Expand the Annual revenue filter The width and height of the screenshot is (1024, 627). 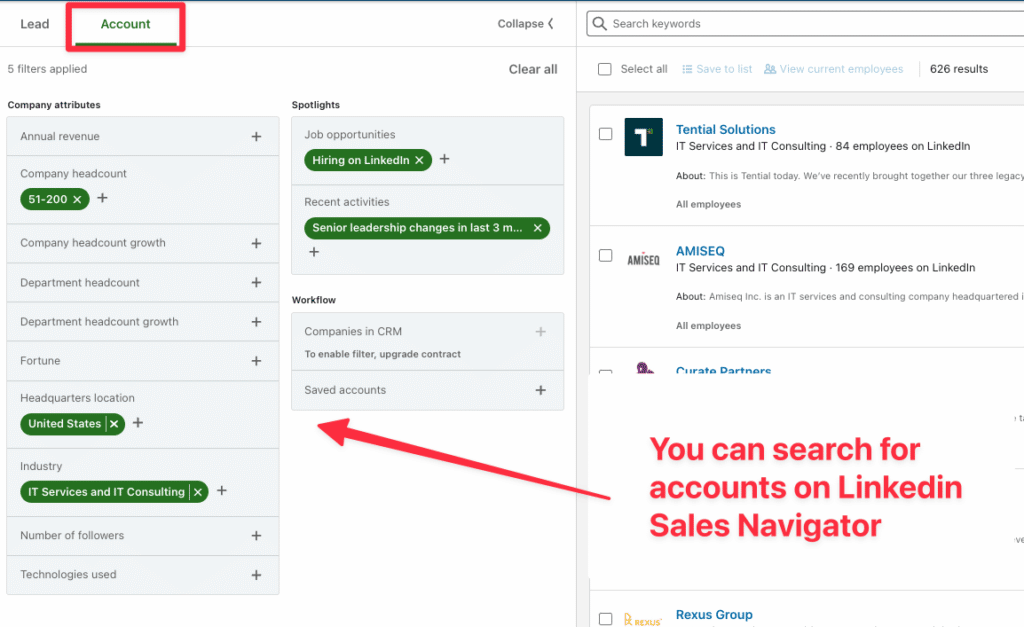pos(256,137)
